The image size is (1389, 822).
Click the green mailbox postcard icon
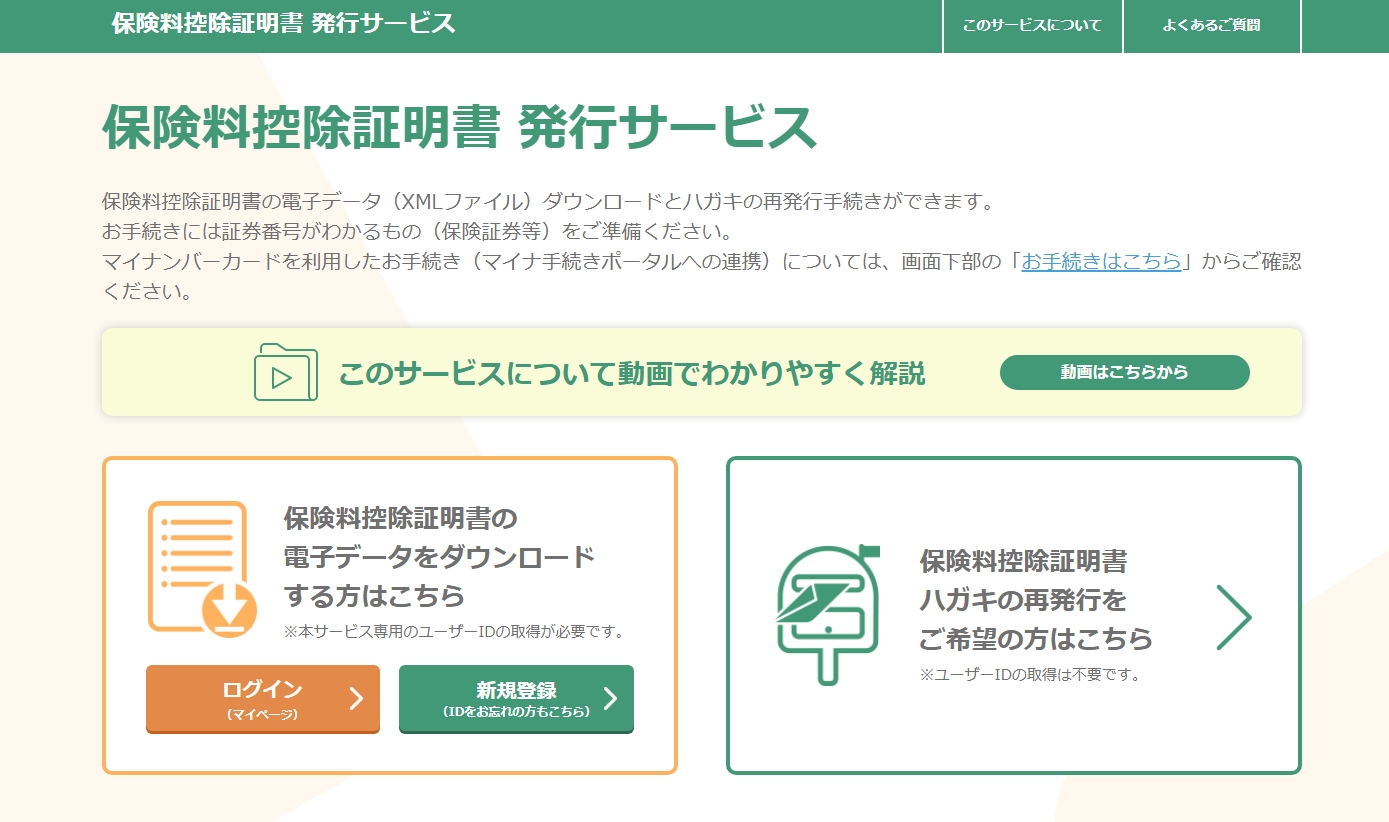coord(827,614)
